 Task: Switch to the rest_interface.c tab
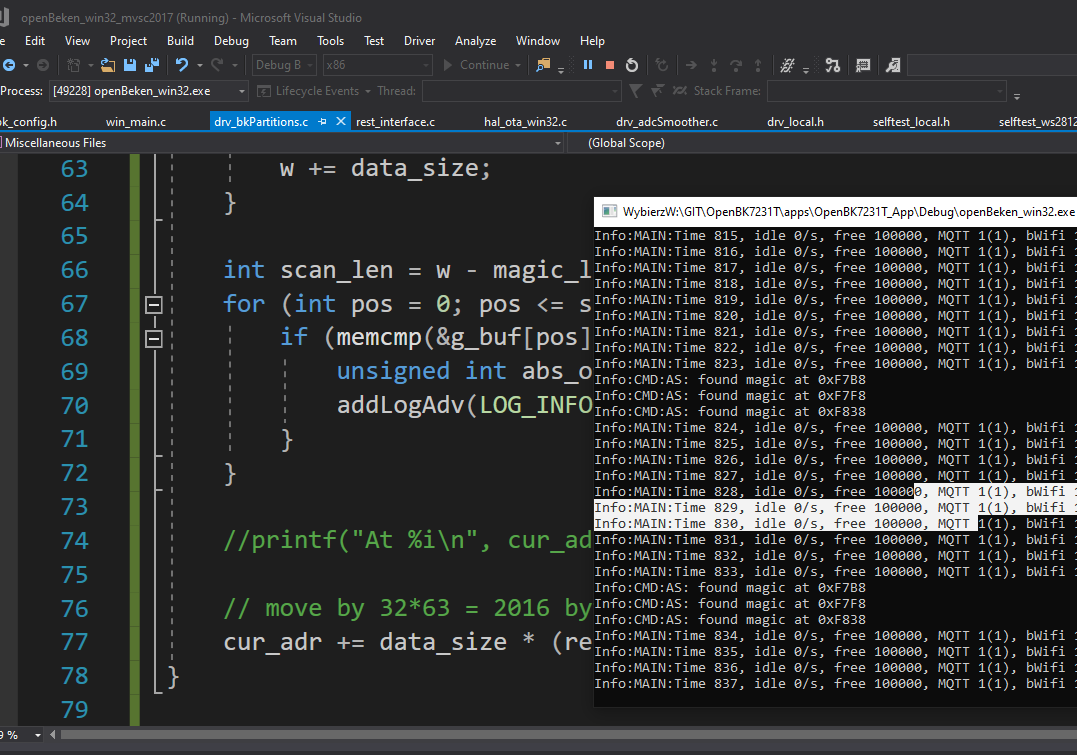click(395, 122)
